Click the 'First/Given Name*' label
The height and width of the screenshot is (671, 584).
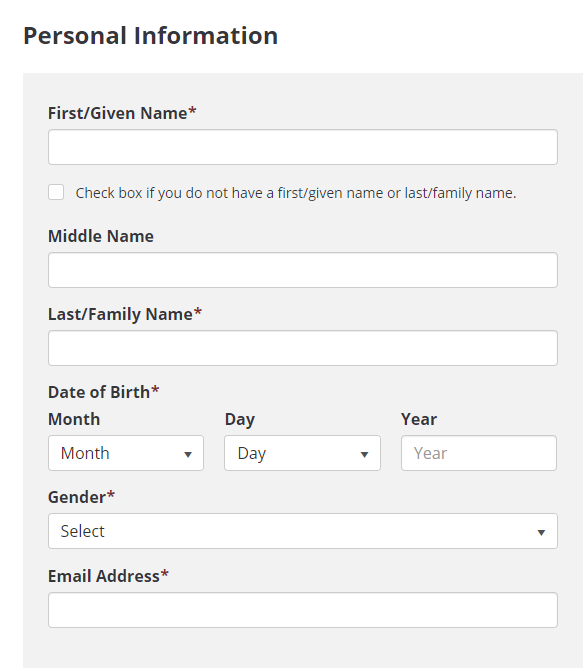click(x=122, y=113)
